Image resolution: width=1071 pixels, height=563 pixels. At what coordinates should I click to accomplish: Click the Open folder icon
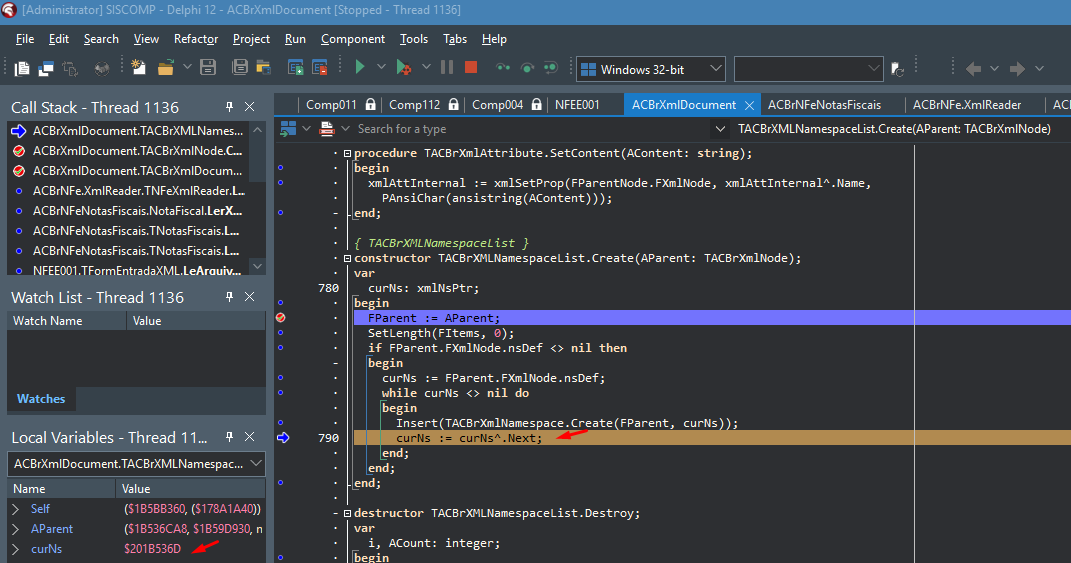click(165, 67)
